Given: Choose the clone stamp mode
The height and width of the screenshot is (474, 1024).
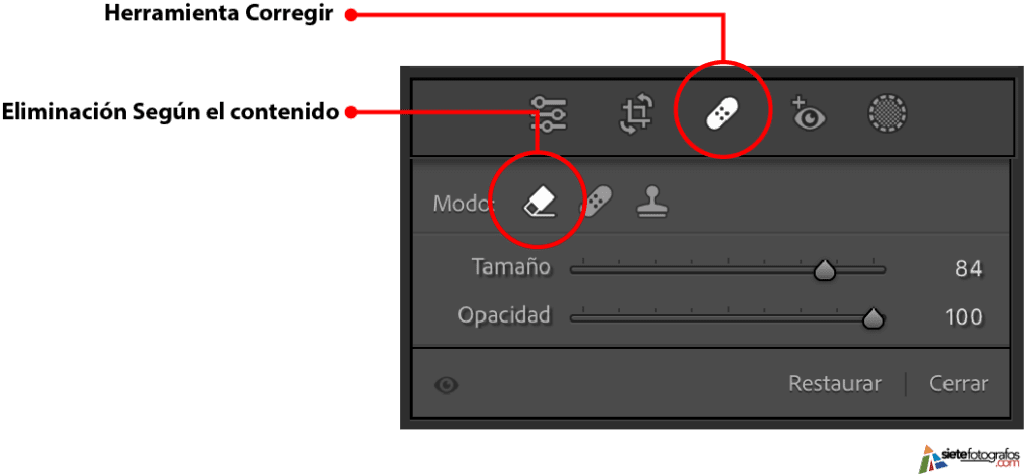Looking at the screenshot, I should [652, 203].
